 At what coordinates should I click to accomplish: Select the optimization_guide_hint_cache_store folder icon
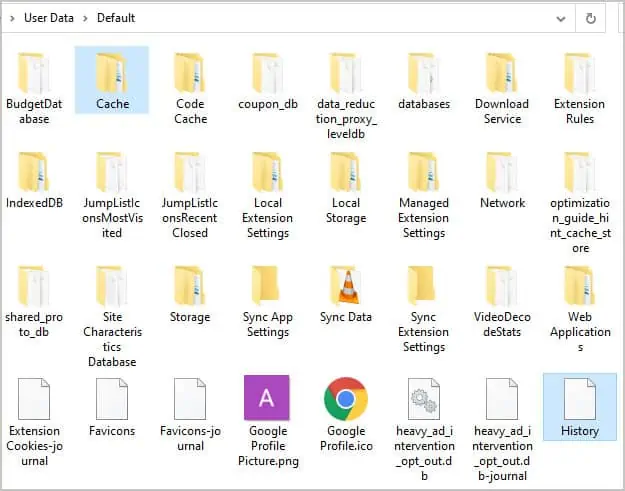pyautogui.click(x=580, y=172)
